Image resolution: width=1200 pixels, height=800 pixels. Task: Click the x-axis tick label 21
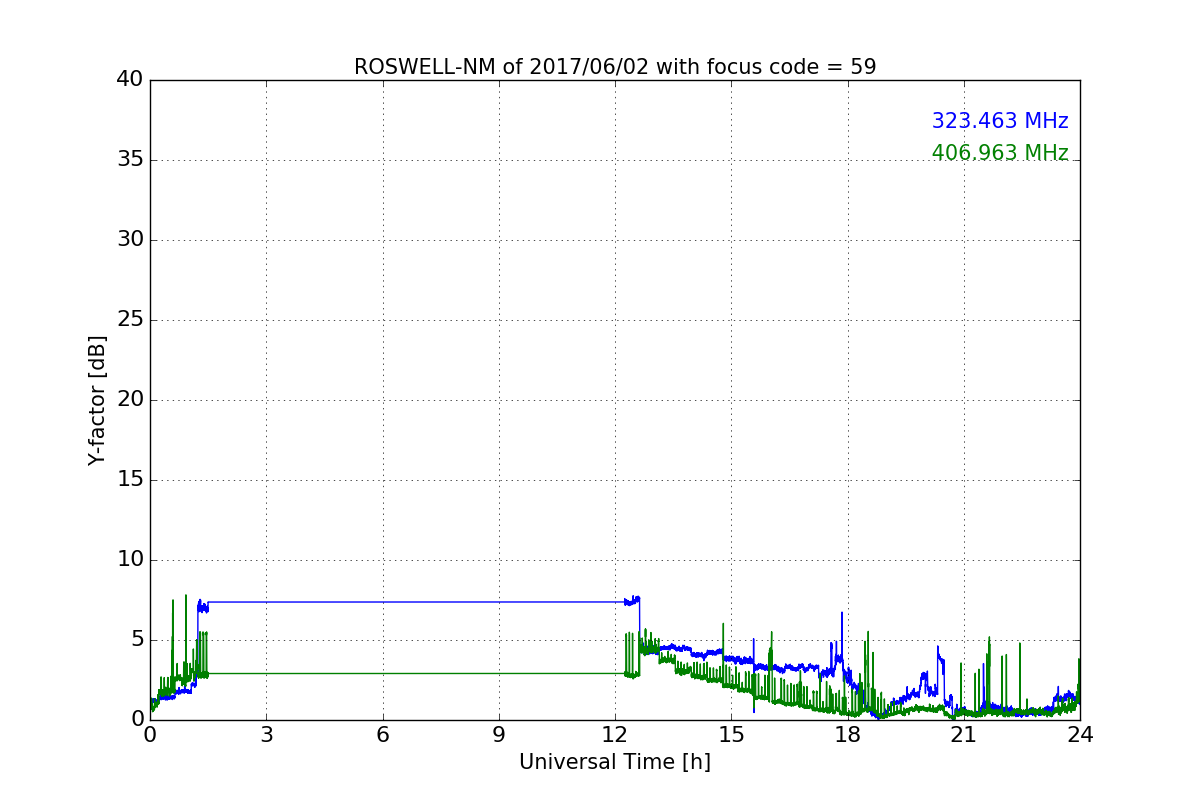tap(964, 735)
